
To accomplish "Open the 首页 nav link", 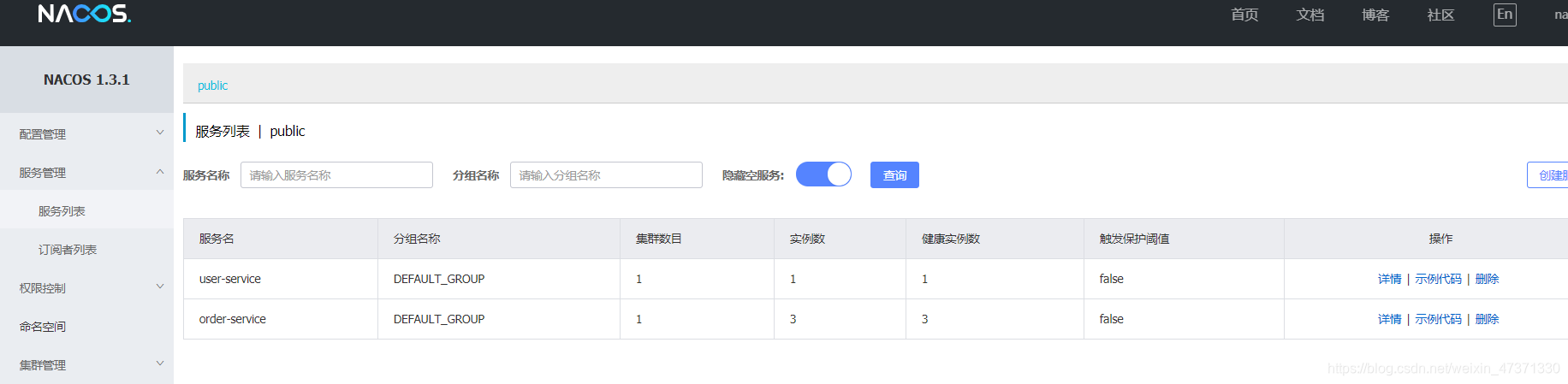I will pyautogui.click(x=1244, y=15).
